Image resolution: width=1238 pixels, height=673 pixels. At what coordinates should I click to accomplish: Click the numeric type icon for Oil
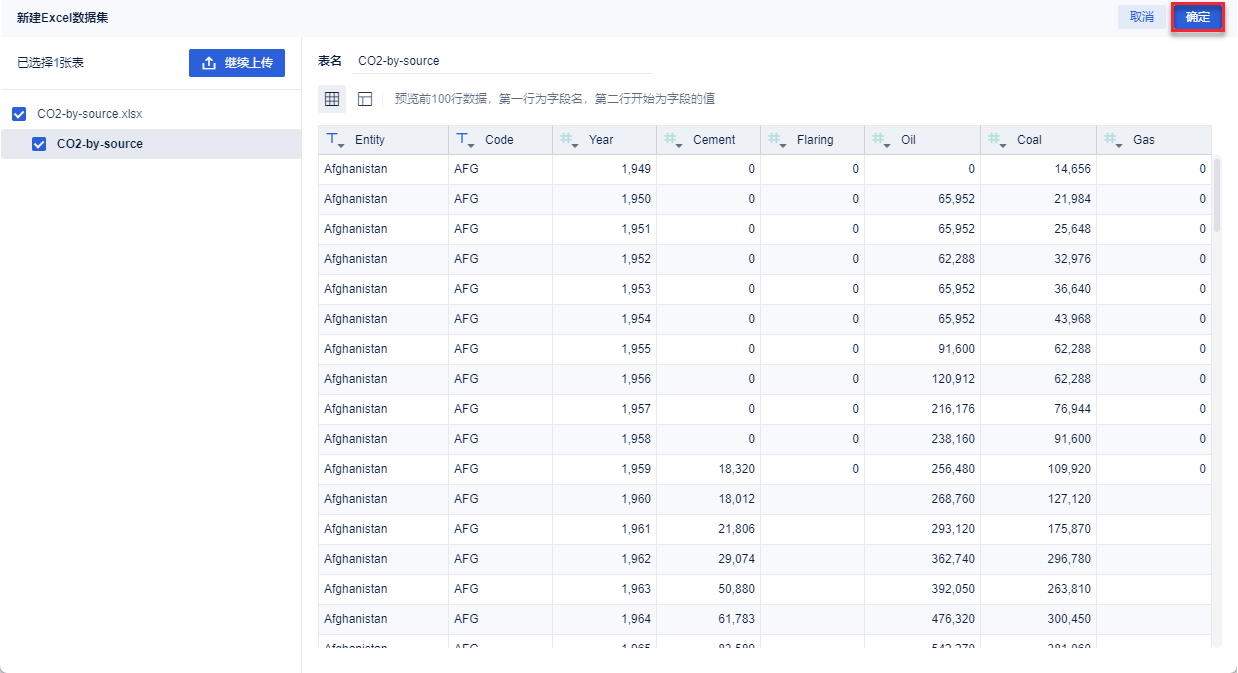coord(881,140)
